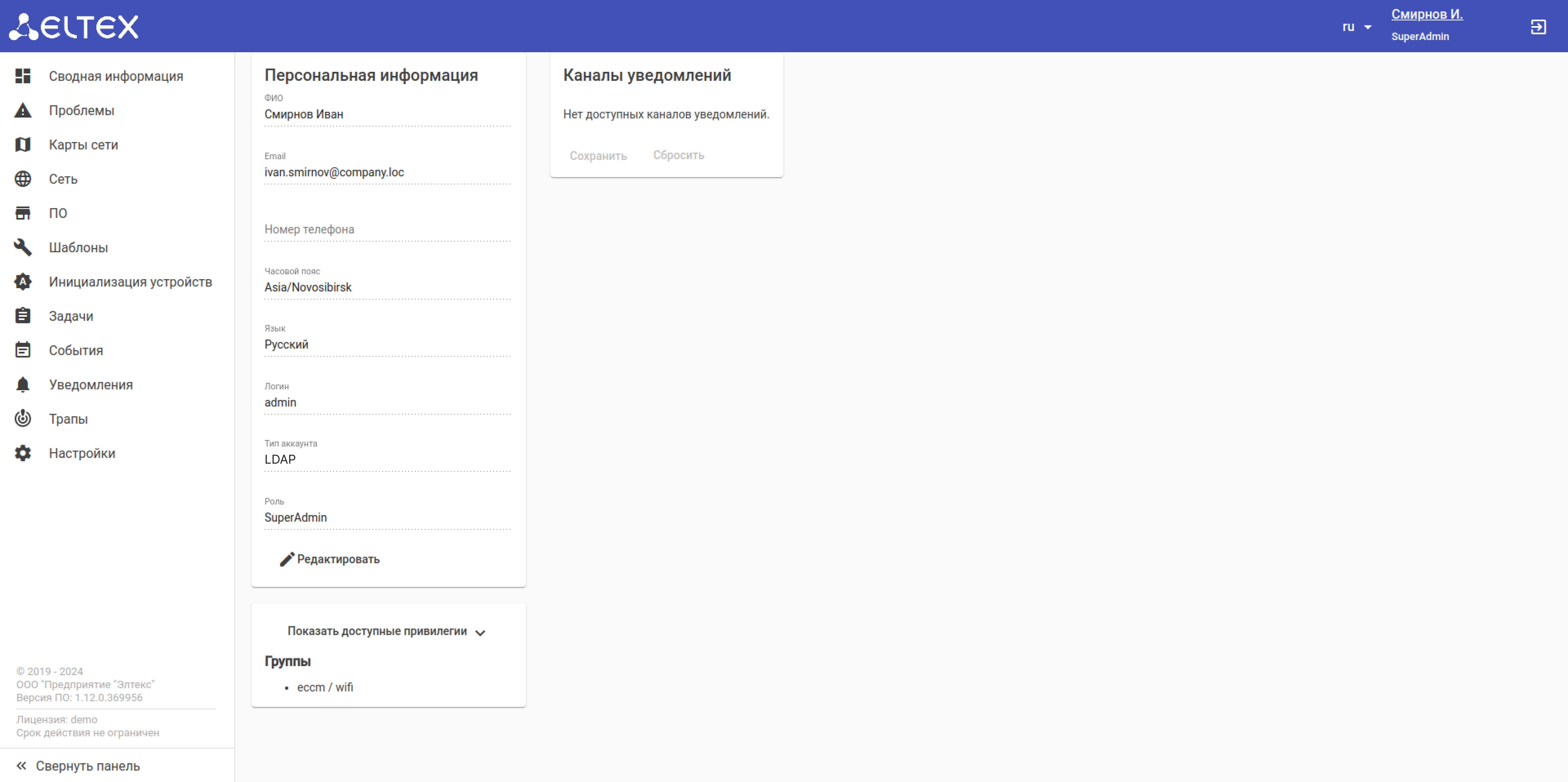Viewport: 1568px width, 782px height.
Task: Go to Задачи menu item
Action: pos(71,316)
